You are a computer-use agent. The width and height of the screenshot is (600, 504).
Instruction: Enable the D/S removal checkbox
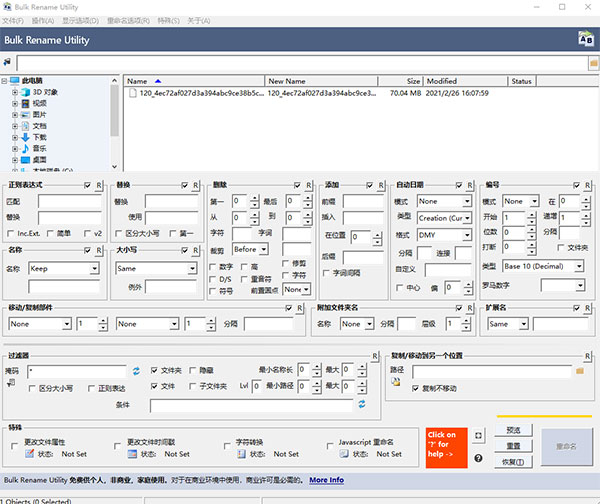point(212,279)
